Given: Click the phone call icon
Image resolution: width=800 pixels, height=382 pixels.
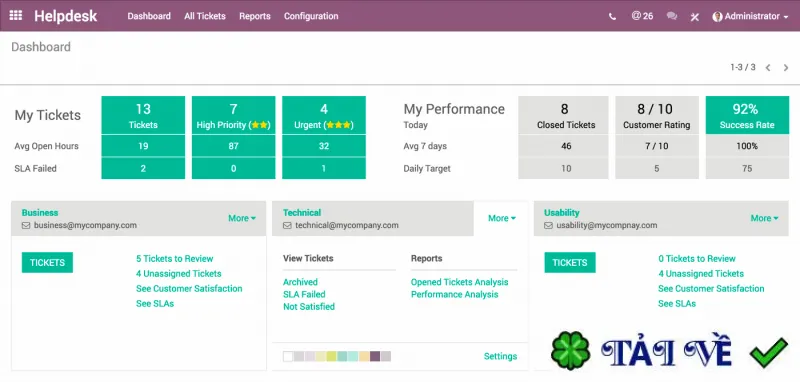Looking at the screenshot, I should 612,16.
